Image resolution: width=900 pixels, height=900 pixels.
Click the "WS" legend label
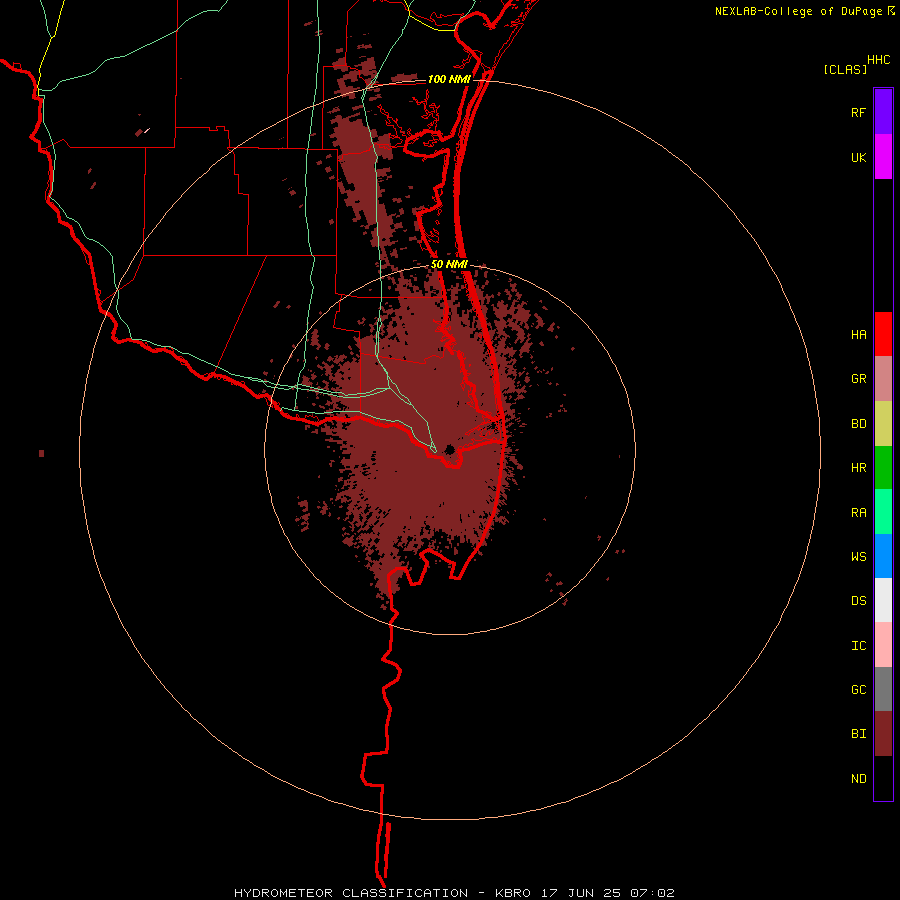coord(859,557)
